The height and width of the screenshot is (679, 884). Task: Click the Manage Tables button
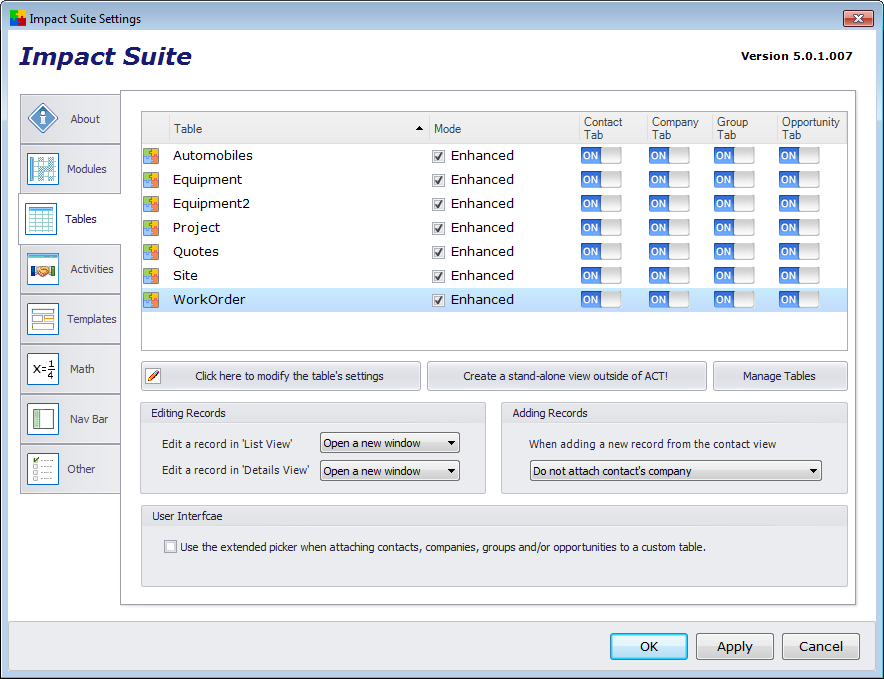(780, 376)
